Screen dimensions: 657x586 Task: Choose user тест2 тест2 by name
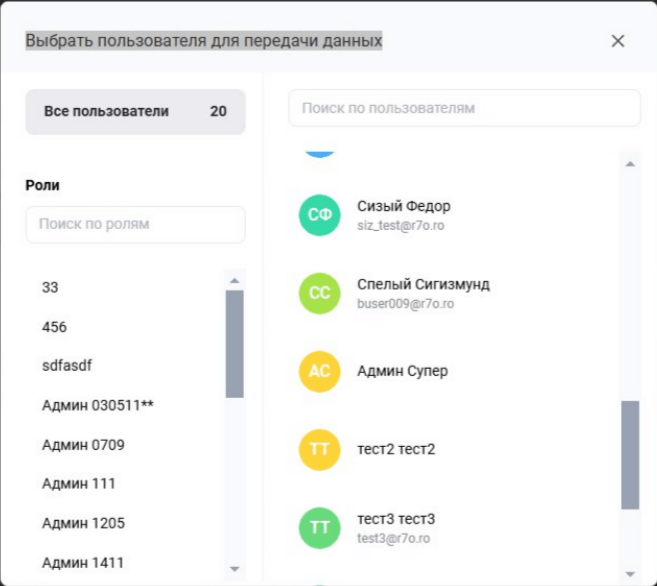(x=396, y=449)
